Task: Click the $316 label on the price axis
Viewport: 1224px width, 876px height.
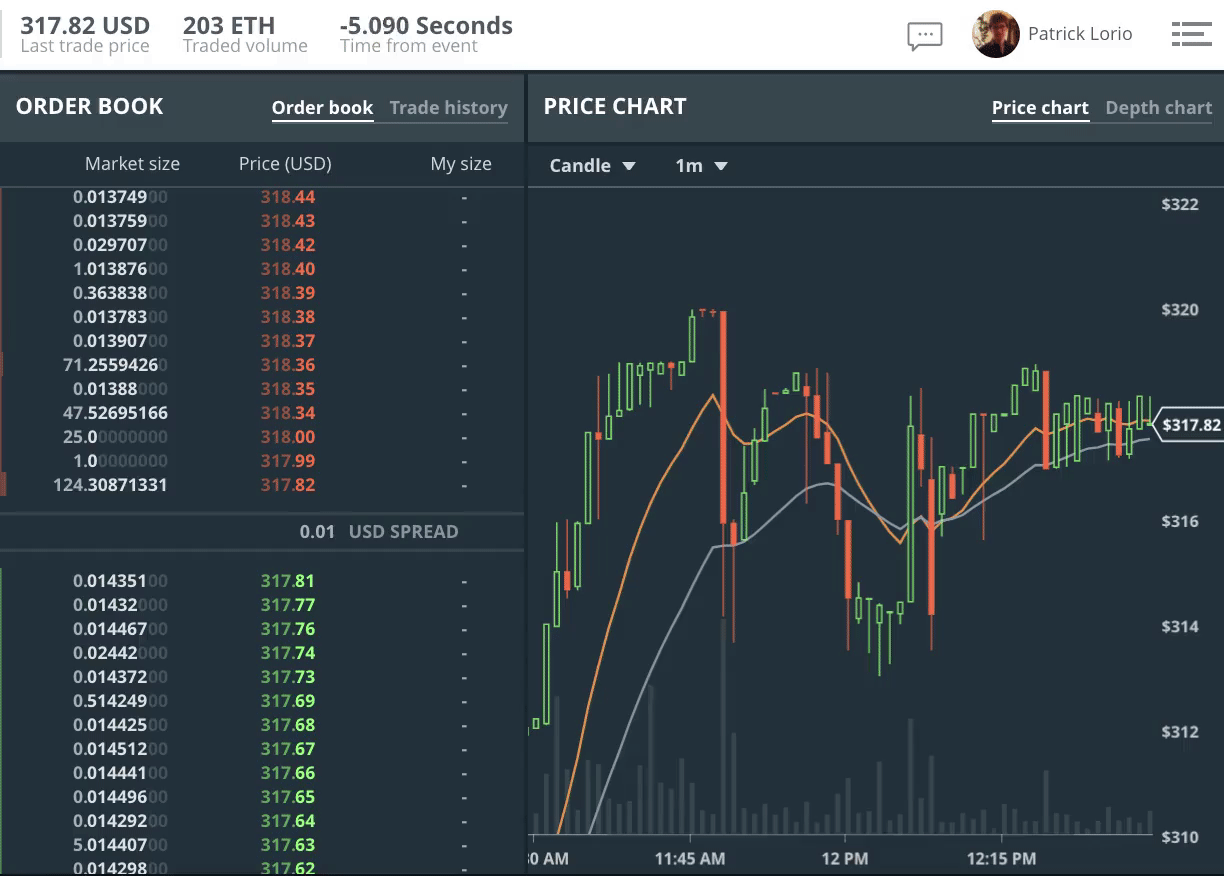Action: 1179,522
